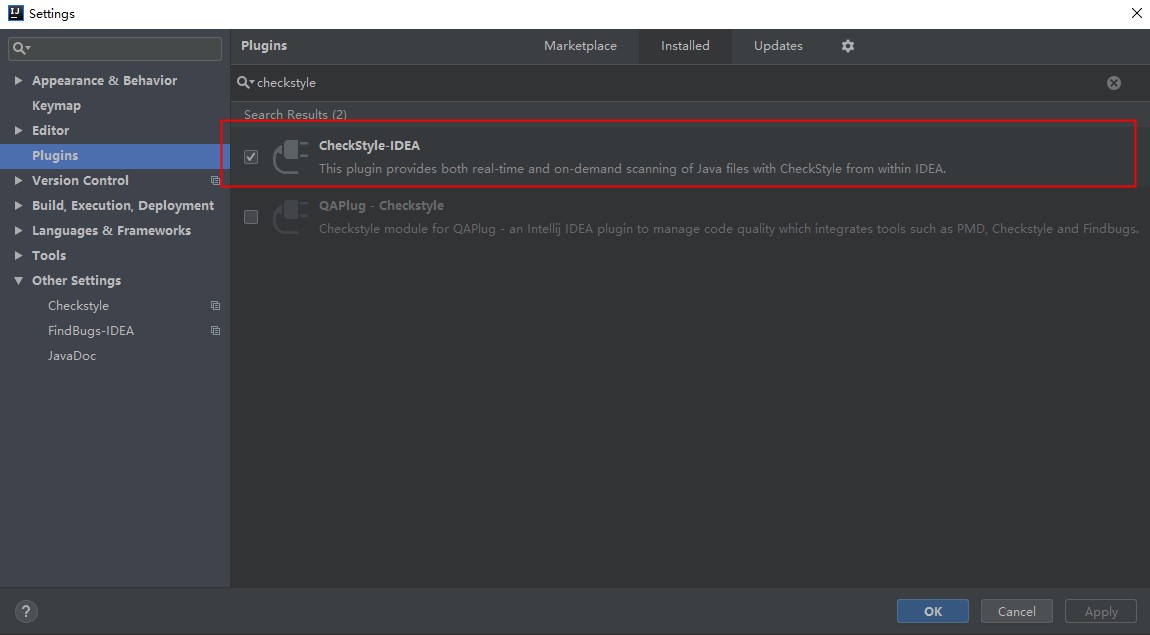This screenshot has height=635, width=1150.
Task: Click the Plugins panel heading
Action: (264, 45)
